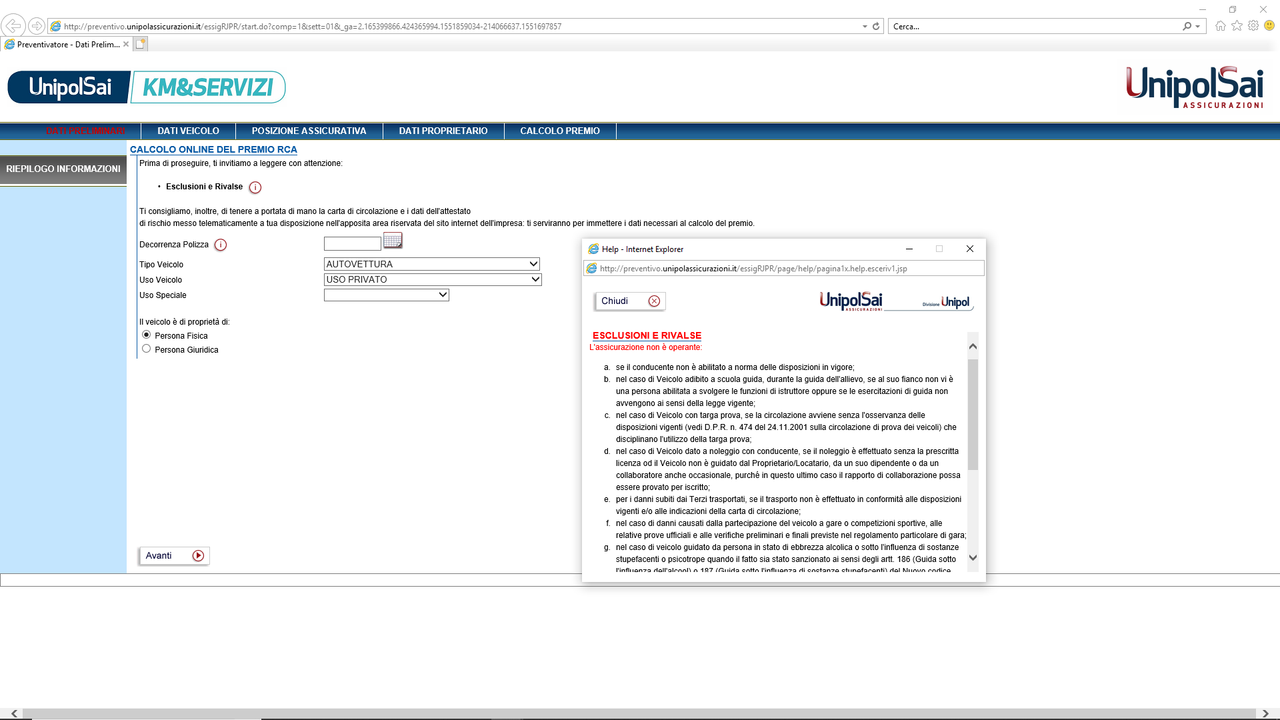The width and height of the screenshot is (1280, 720).
Task: Select the Persona Fisica radio button
Action: click(x=145, y=335)
